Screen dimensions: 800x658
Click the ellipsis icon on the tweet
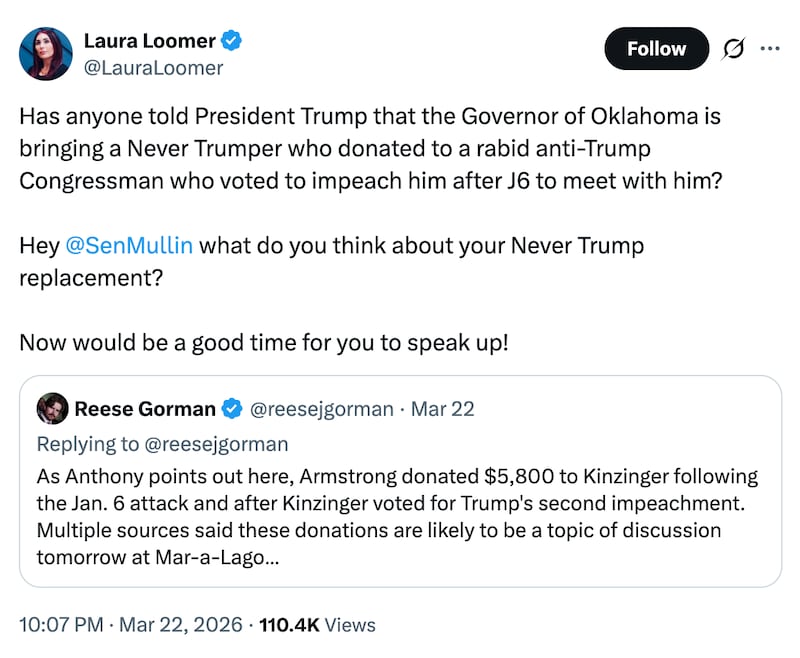(772, 48)
